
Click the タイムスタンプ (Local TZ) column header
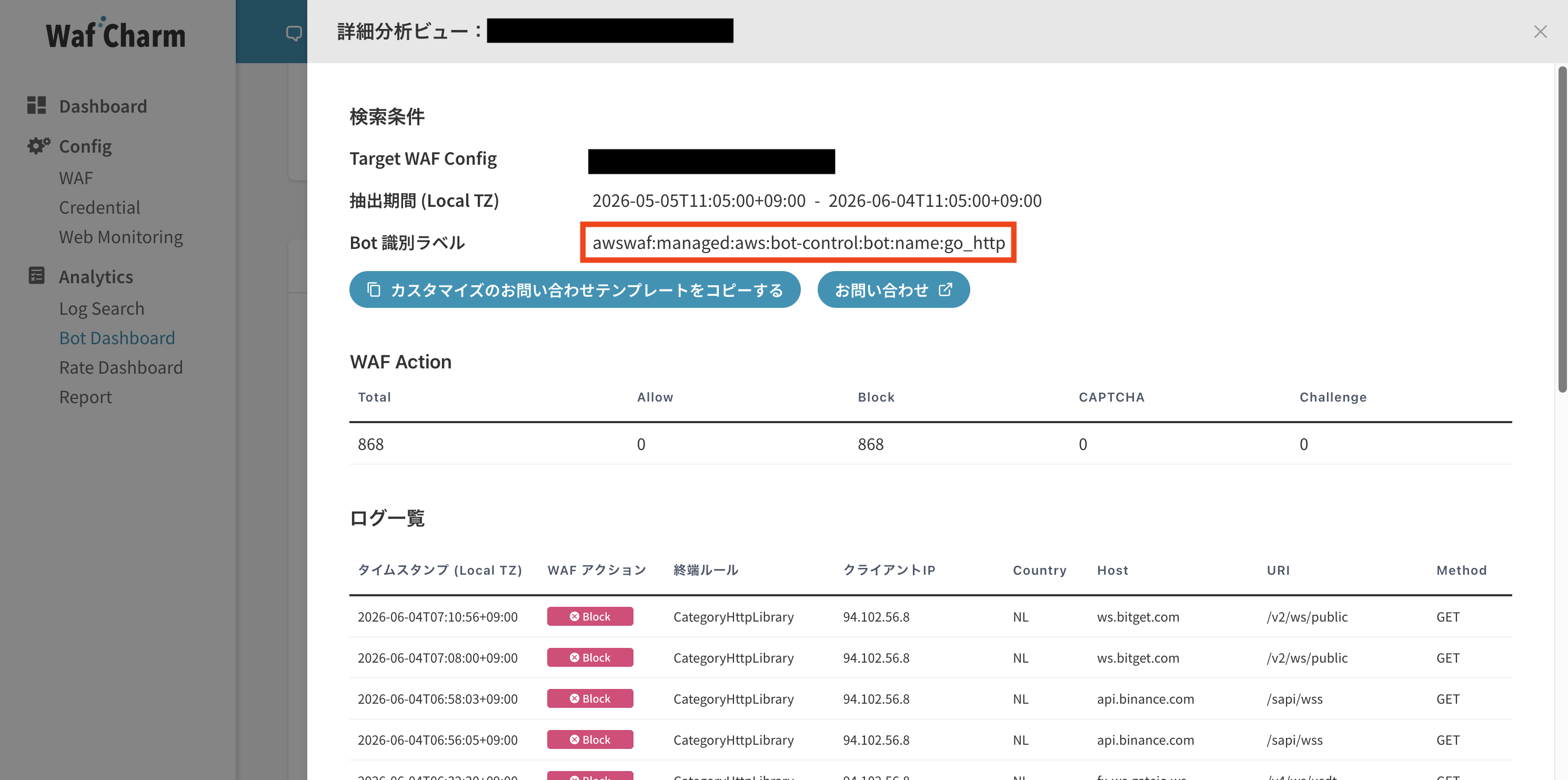(x=440, y=570)
